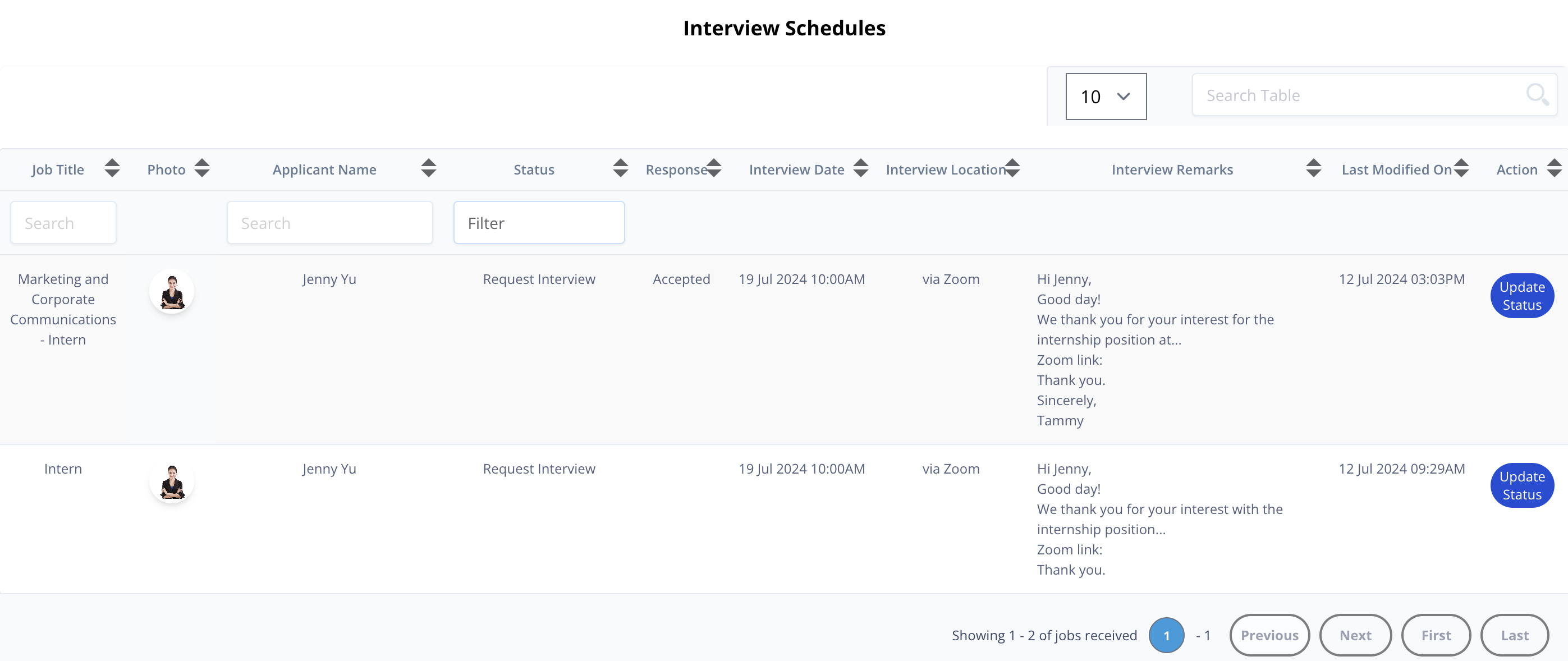This screenshot has width=1568, height=661.
Task: Click the Job Title column header
Action: tap(58, 169)
